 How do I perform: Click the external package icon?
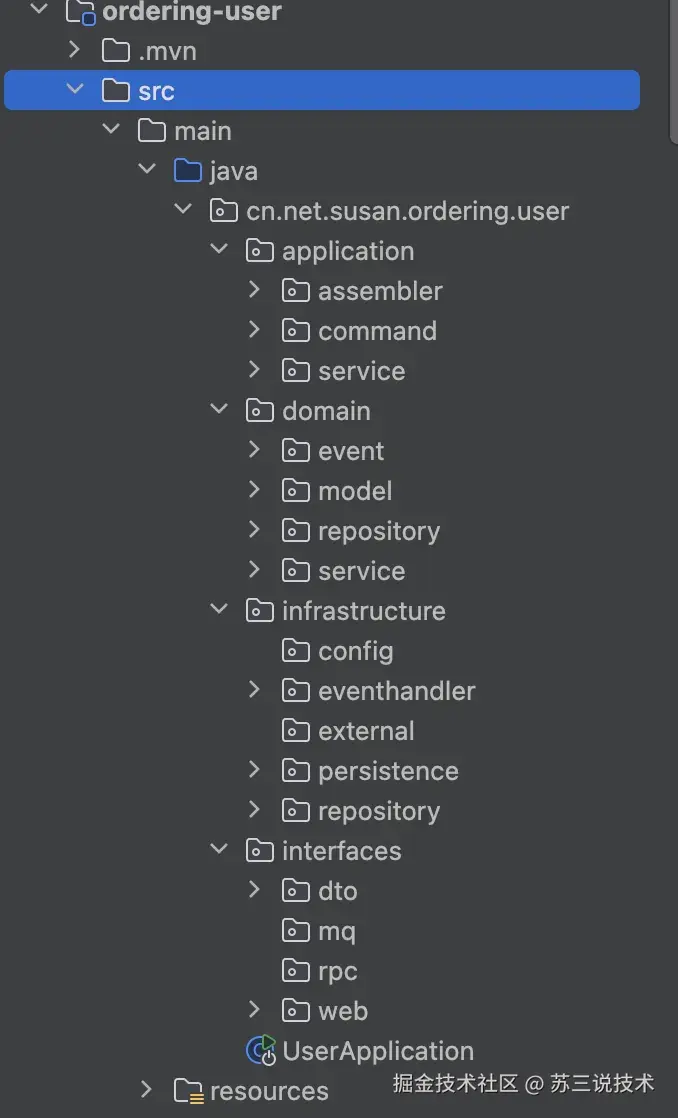tap(296, 731)
